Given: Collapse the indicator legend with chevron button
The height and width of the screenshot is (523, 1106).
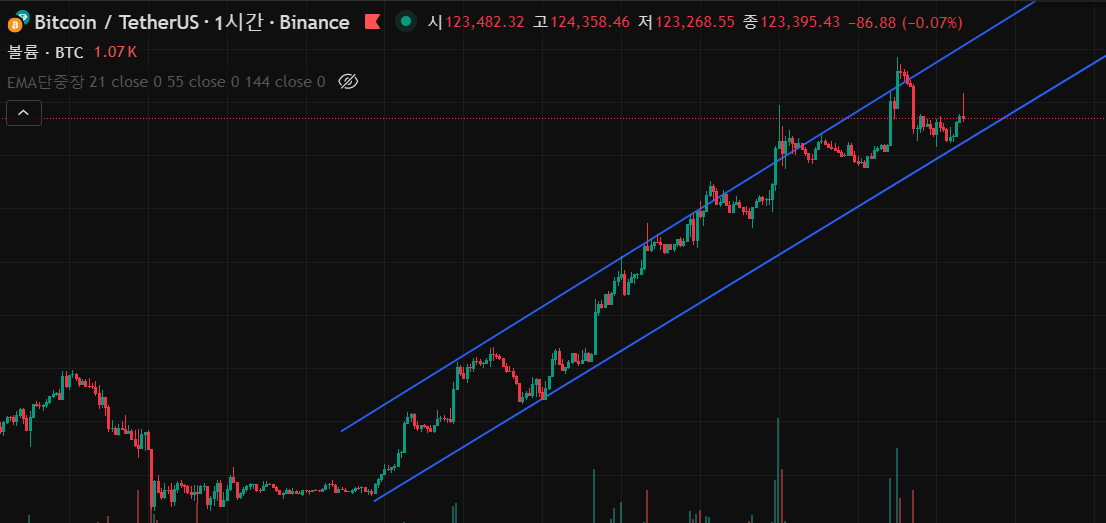Looking at the screenshot, I should [23, 114].
